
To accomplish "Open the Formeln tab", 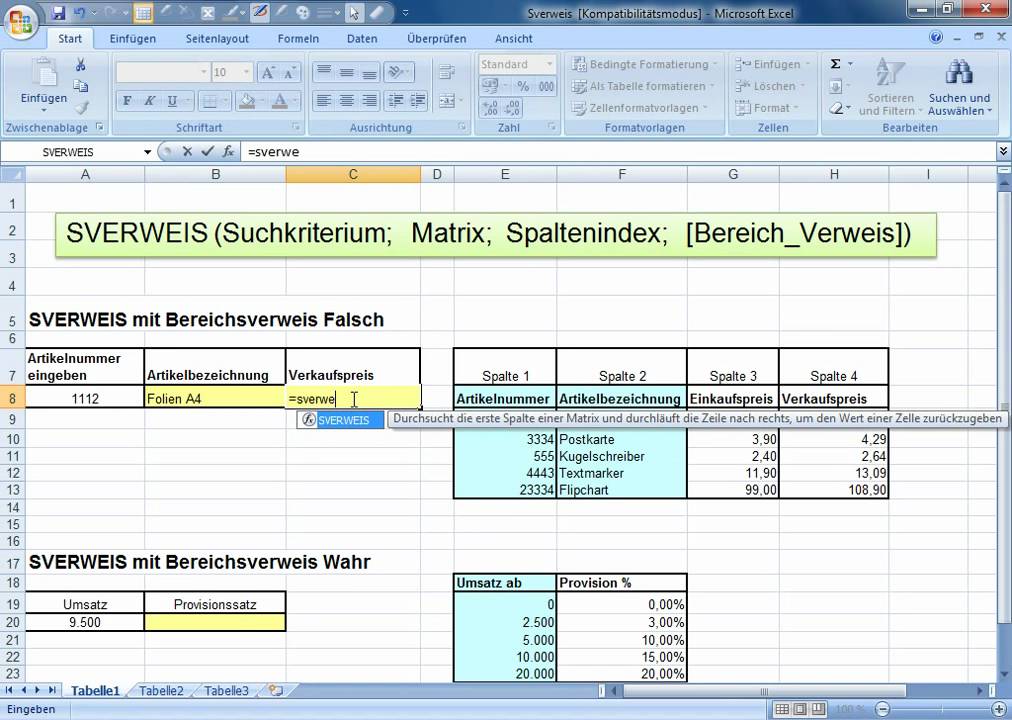I will [x=298, y=39].
